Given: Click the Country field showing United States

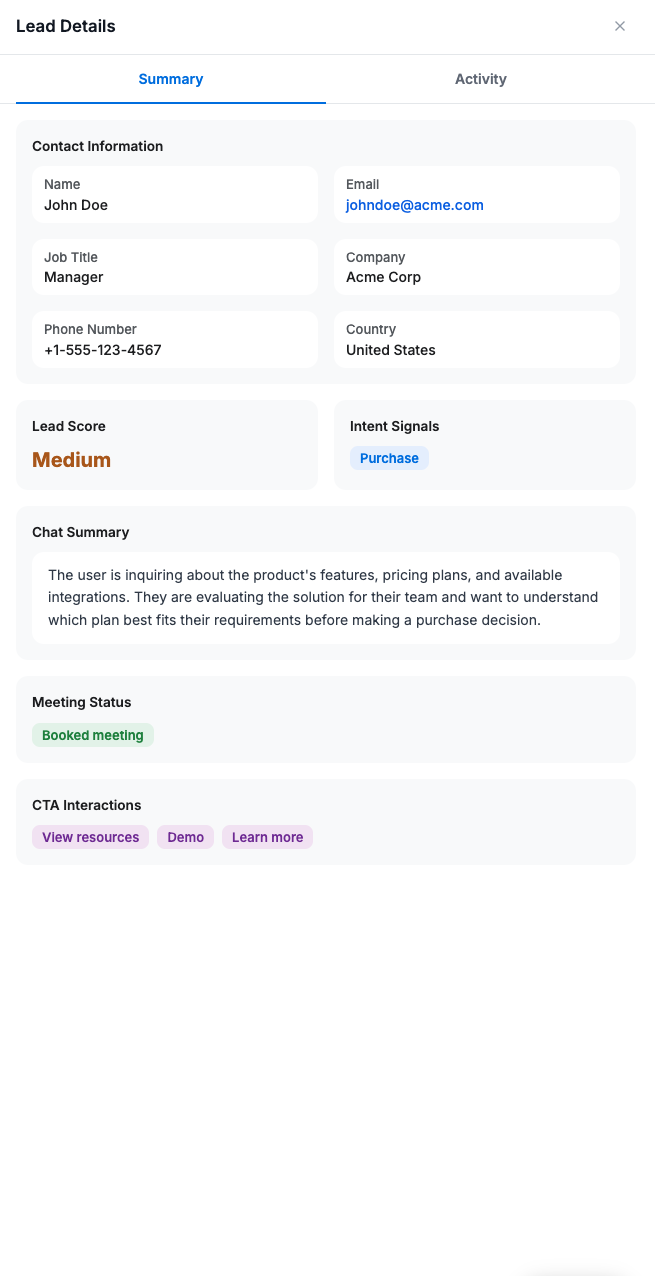Looking at the screenshot, I should [477, 340].
